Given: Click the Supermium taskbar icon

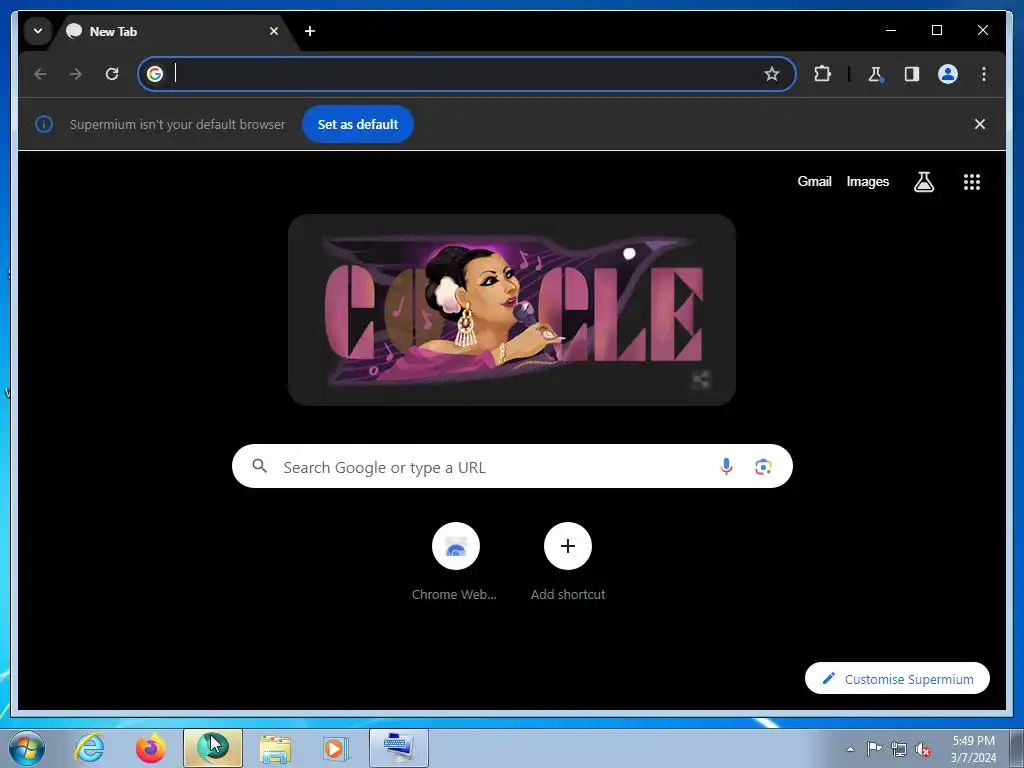Looking at the screenshot, I should pyautogui.click(x=213, y=748).
